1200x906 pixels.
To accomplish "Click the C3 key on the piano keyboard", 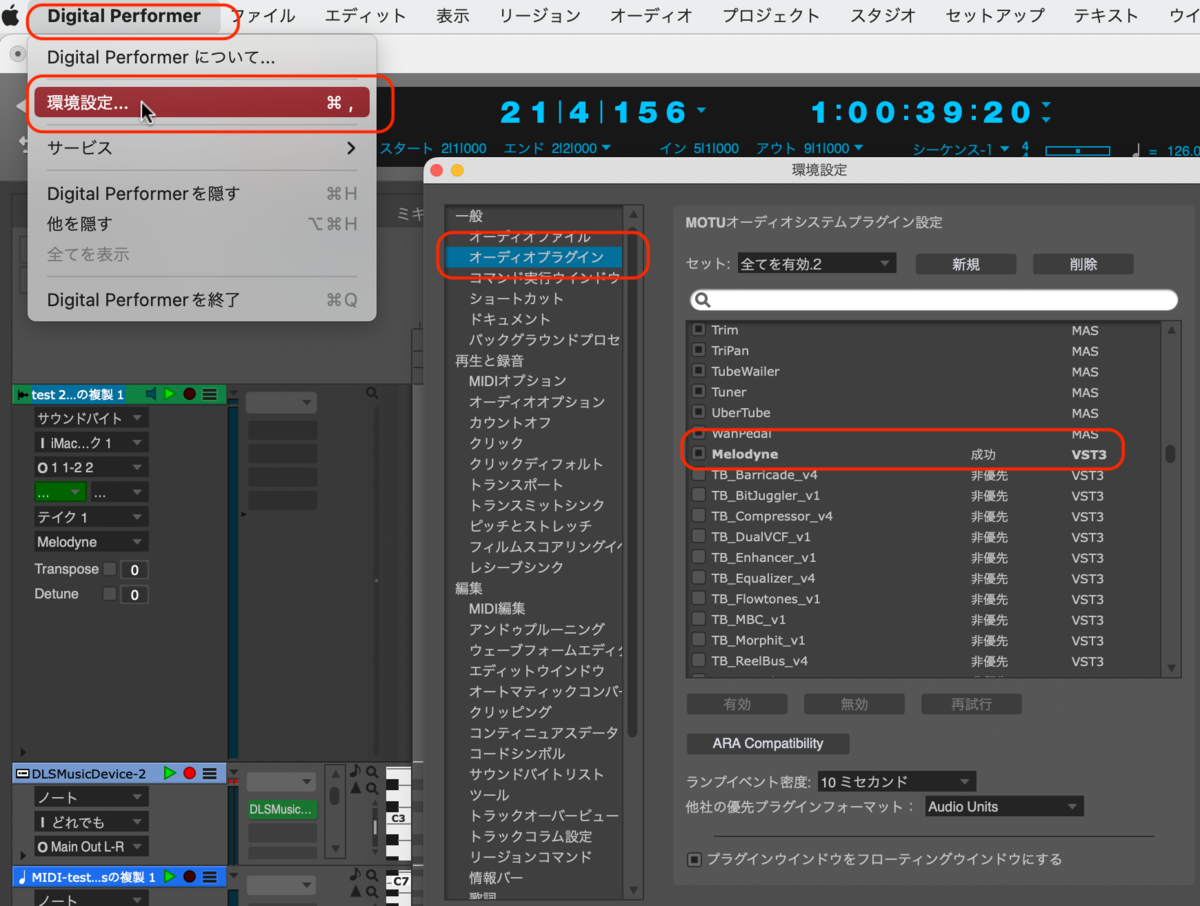I will (398, 817).
